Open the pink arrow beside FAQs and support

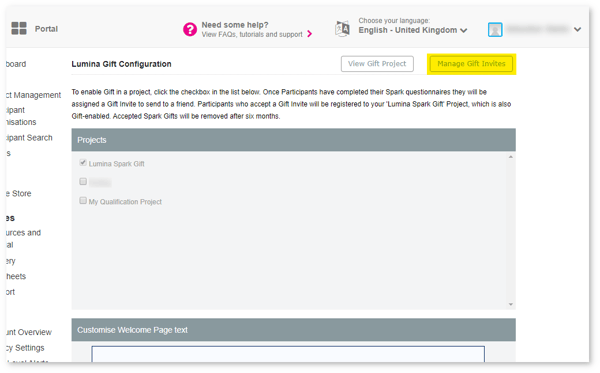click(x=310, y=34)
